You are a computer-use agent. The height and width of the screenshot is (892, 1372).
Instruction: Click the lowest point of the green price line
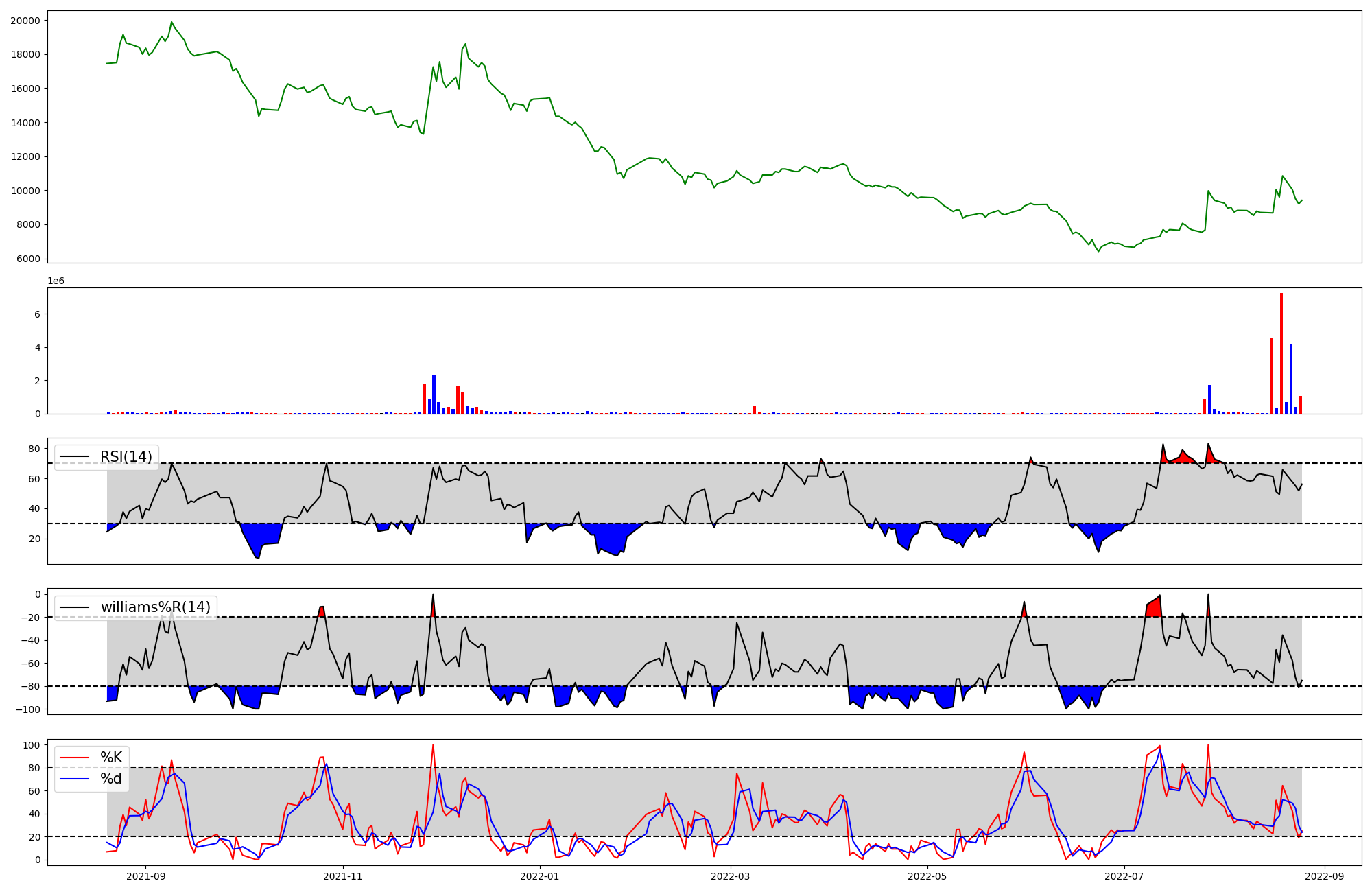coord(1098,251)
